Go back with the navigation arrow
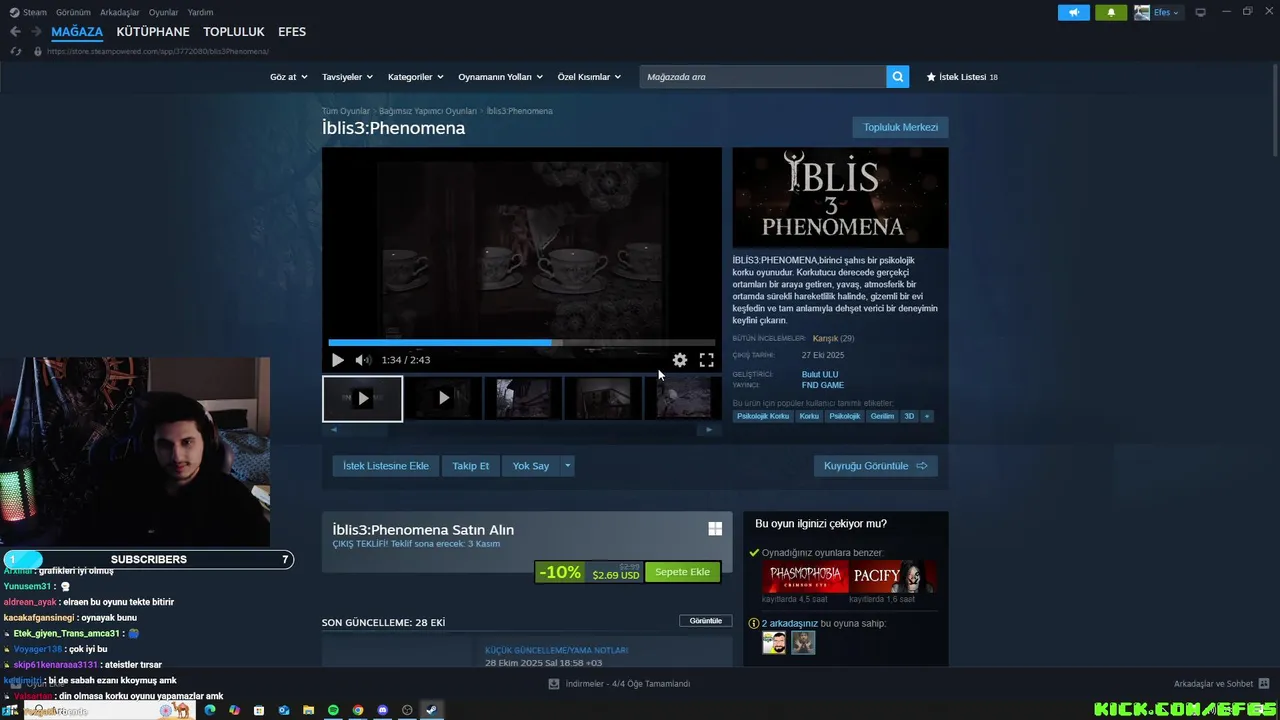The width and height of the screenshot is (1280, 720). [x=15, y=32]
